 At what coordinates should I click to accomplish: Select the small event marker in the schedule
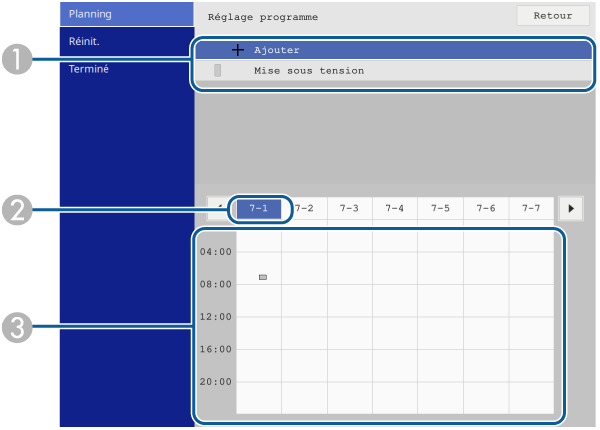pos(263,277)
